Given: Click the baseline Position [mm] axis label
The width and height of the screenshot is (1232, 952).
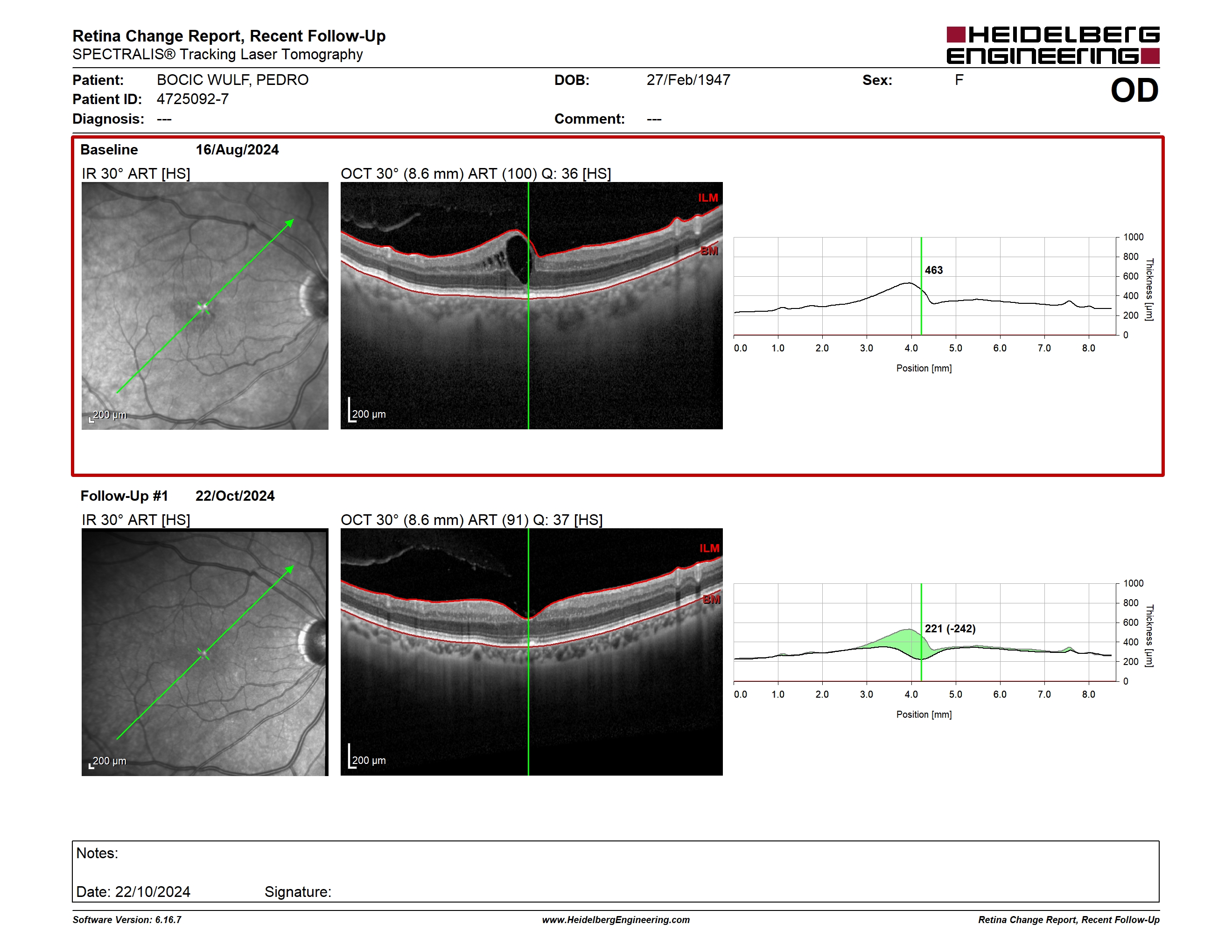Looking at the screenshot, I should click(924, 368).
